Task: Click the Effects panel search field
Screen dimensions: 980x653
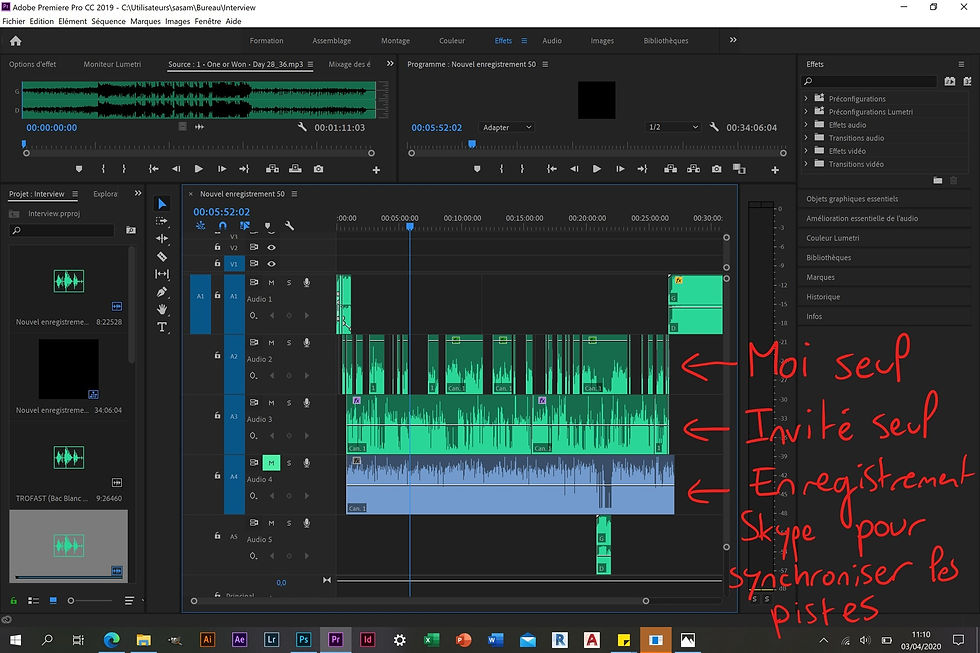Action: pos(869,81)
